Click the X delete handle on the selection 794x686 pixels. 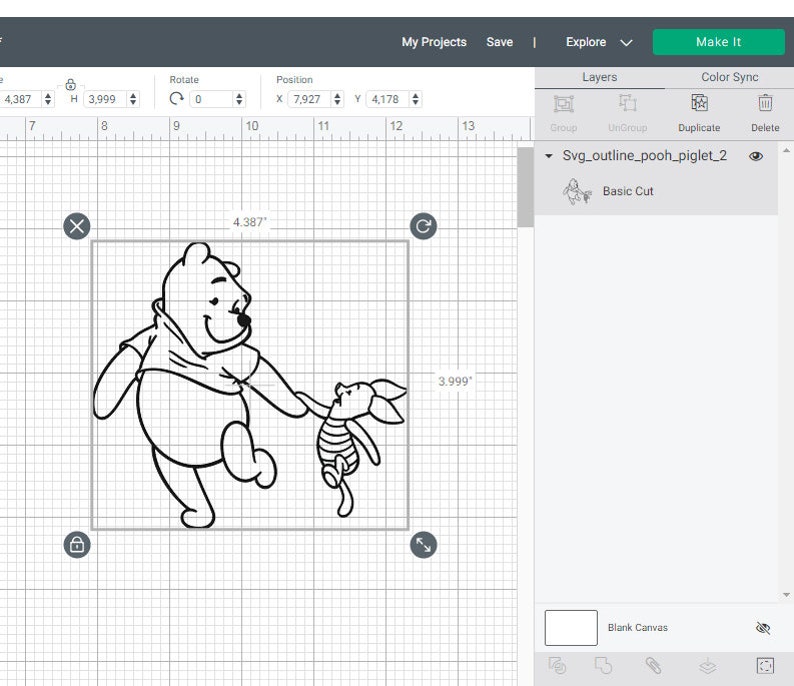coord(77,226)
